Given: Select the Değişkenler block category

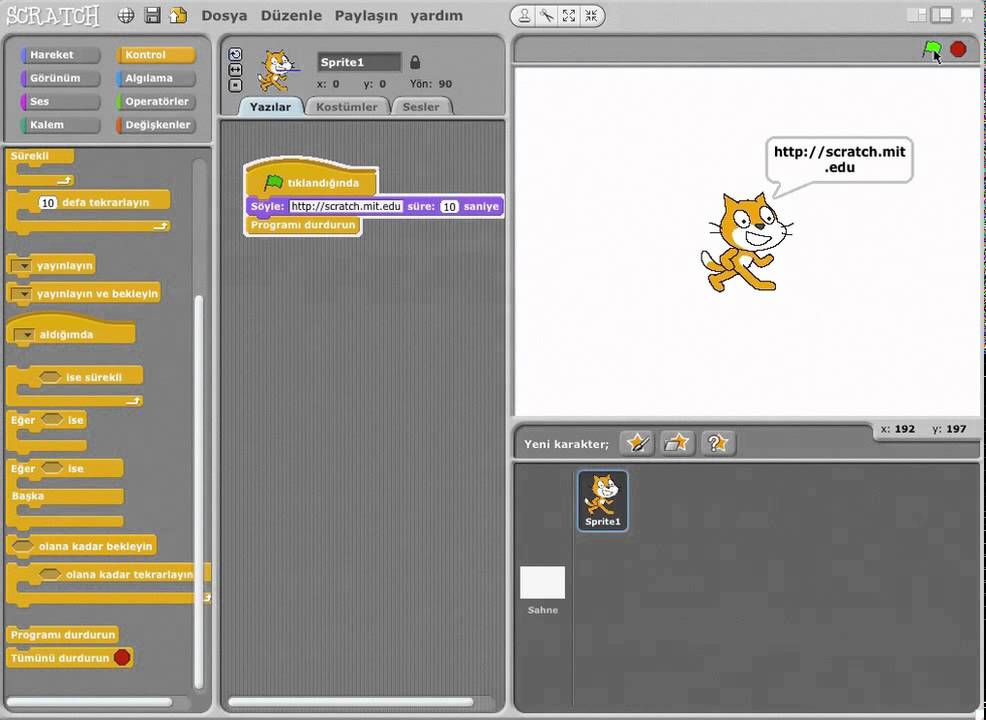Looking at the screenshot, I should coord(156,125).
